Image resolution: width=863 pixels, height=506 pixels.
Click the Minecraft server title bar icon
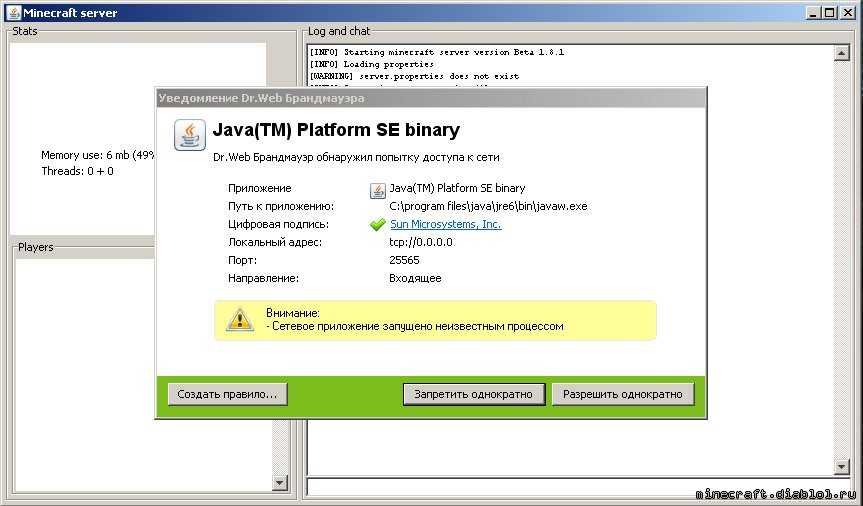[x=11, y=13]
